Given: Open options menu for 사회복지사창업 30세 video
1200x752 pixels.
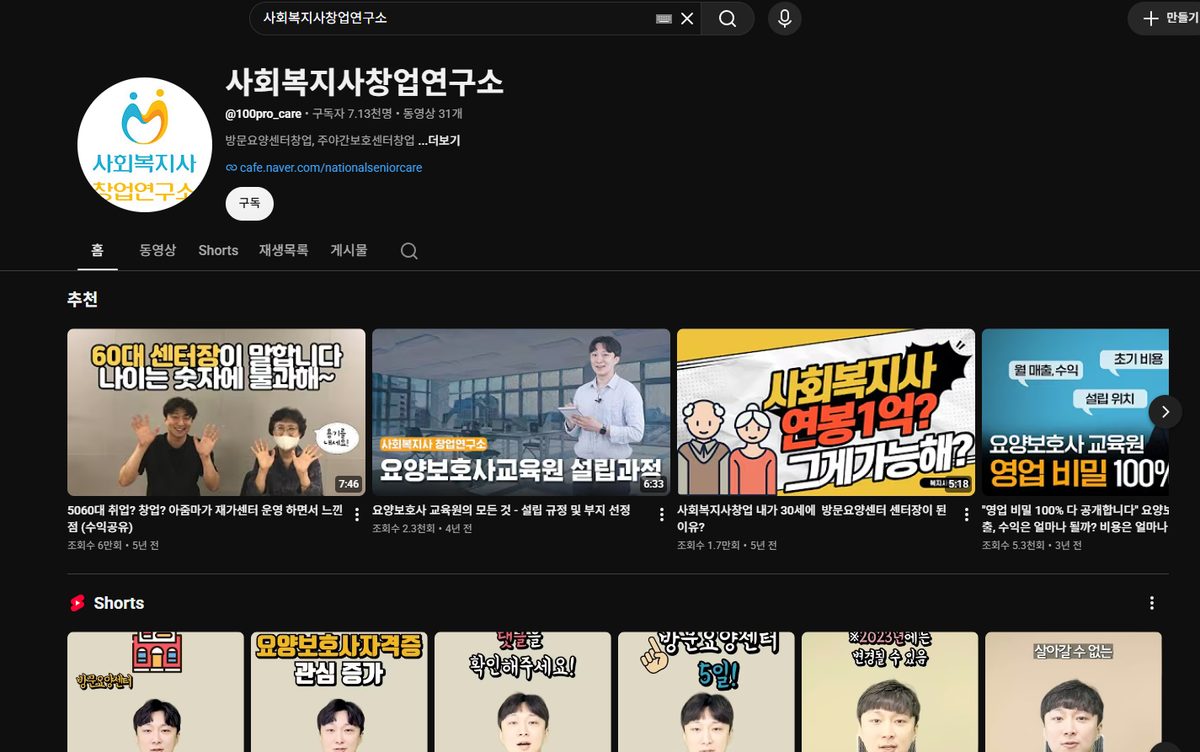Looking at the screenshot, I should click(967, 514).
